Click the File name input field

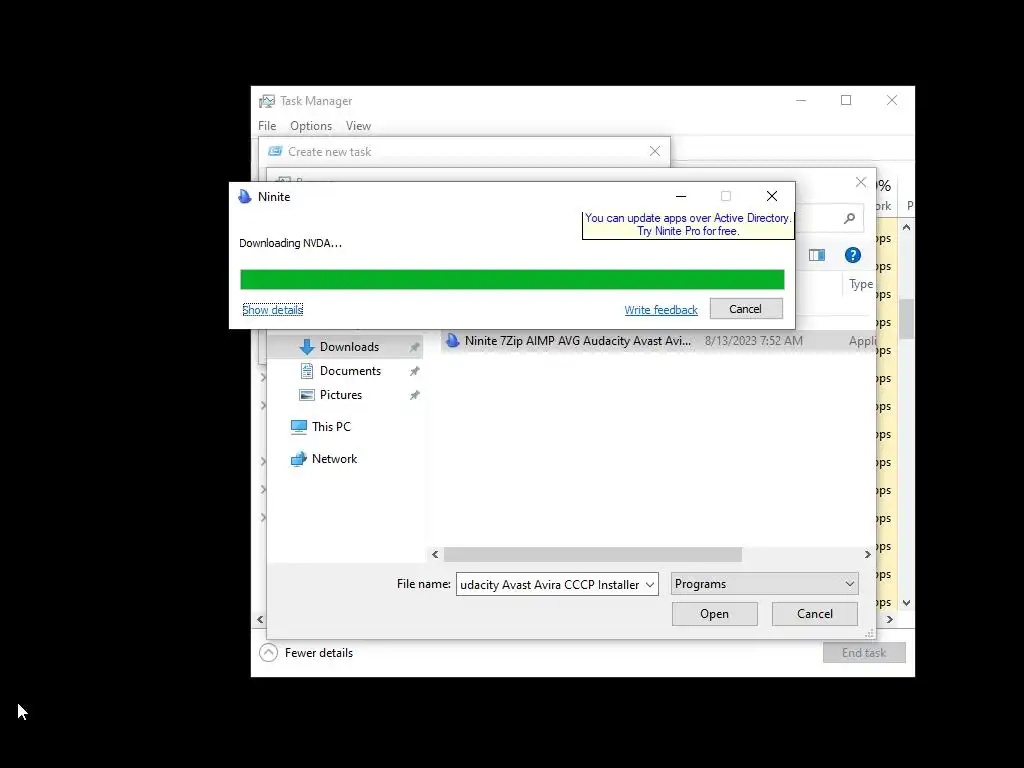[550, 584]
